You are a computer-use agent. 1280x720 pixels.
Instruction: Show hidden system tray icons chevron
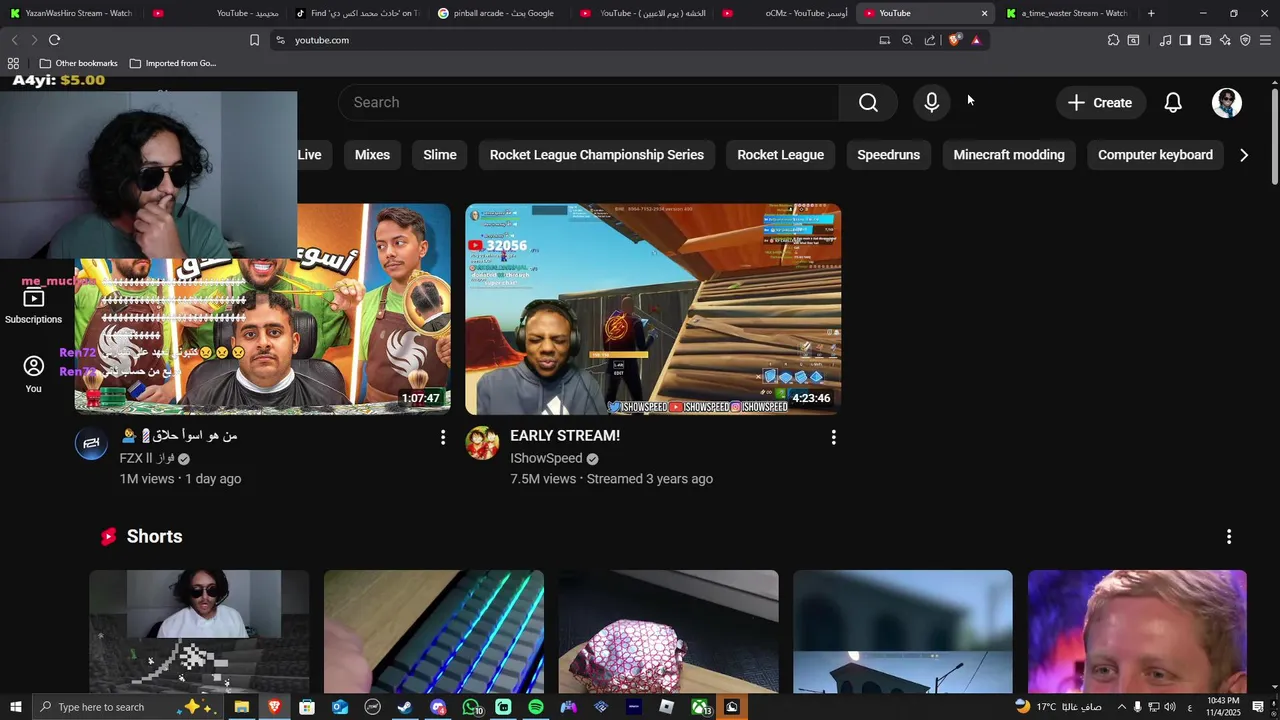pos(1121,707)
